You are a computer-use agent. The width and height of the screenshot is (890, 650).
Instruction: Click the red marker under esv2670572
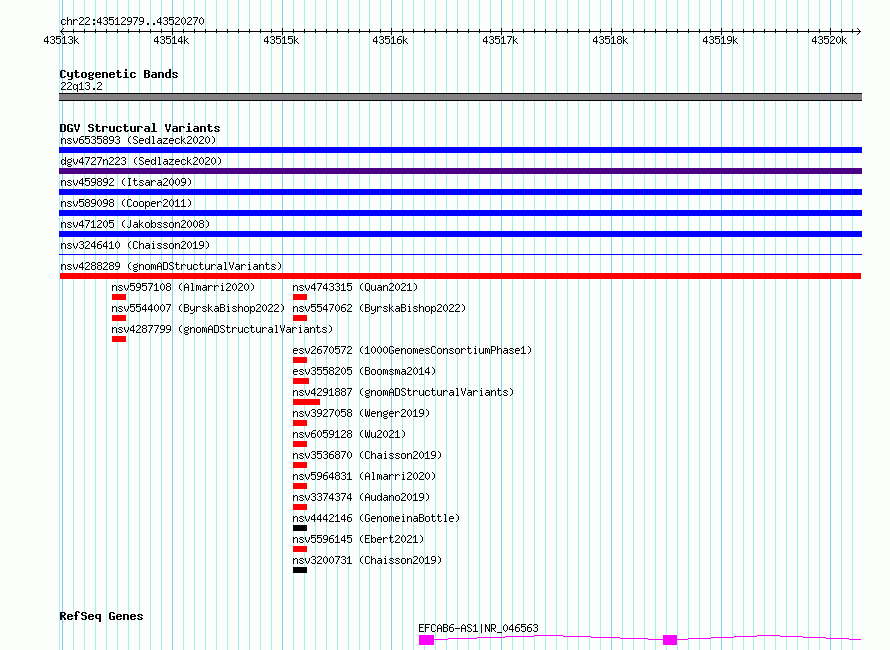300,360
